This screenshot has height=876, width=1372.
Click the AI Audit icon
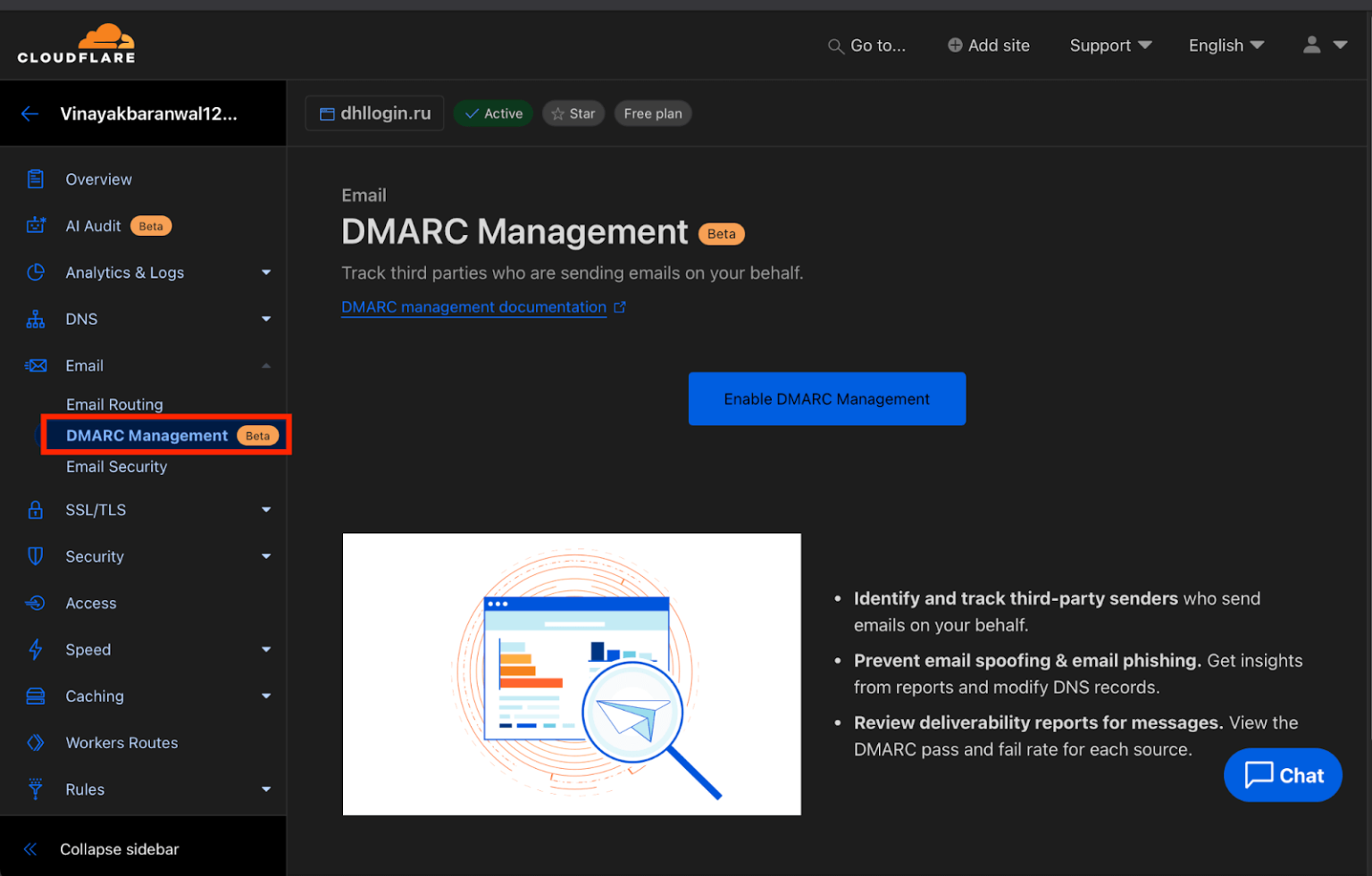[35, 225]
